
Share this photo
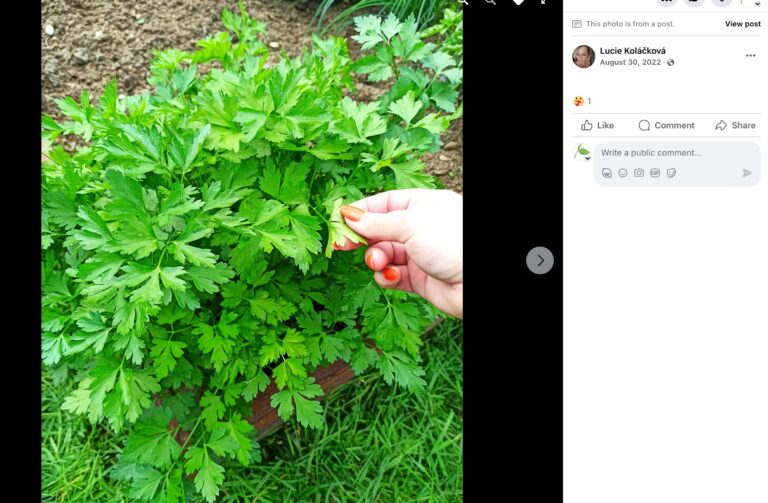735,125
